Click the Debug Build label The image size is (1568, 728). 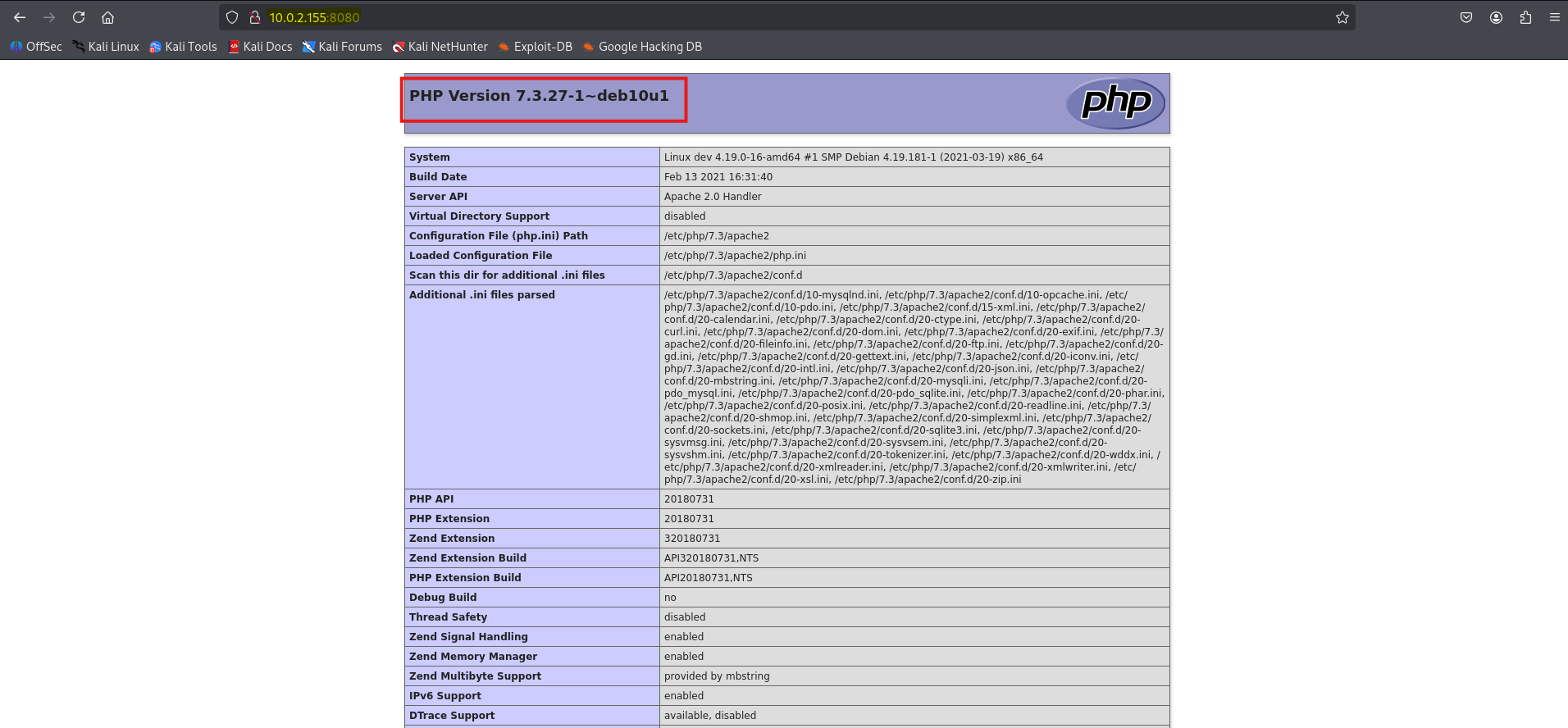pyautogui.click(x=443, y=598)
